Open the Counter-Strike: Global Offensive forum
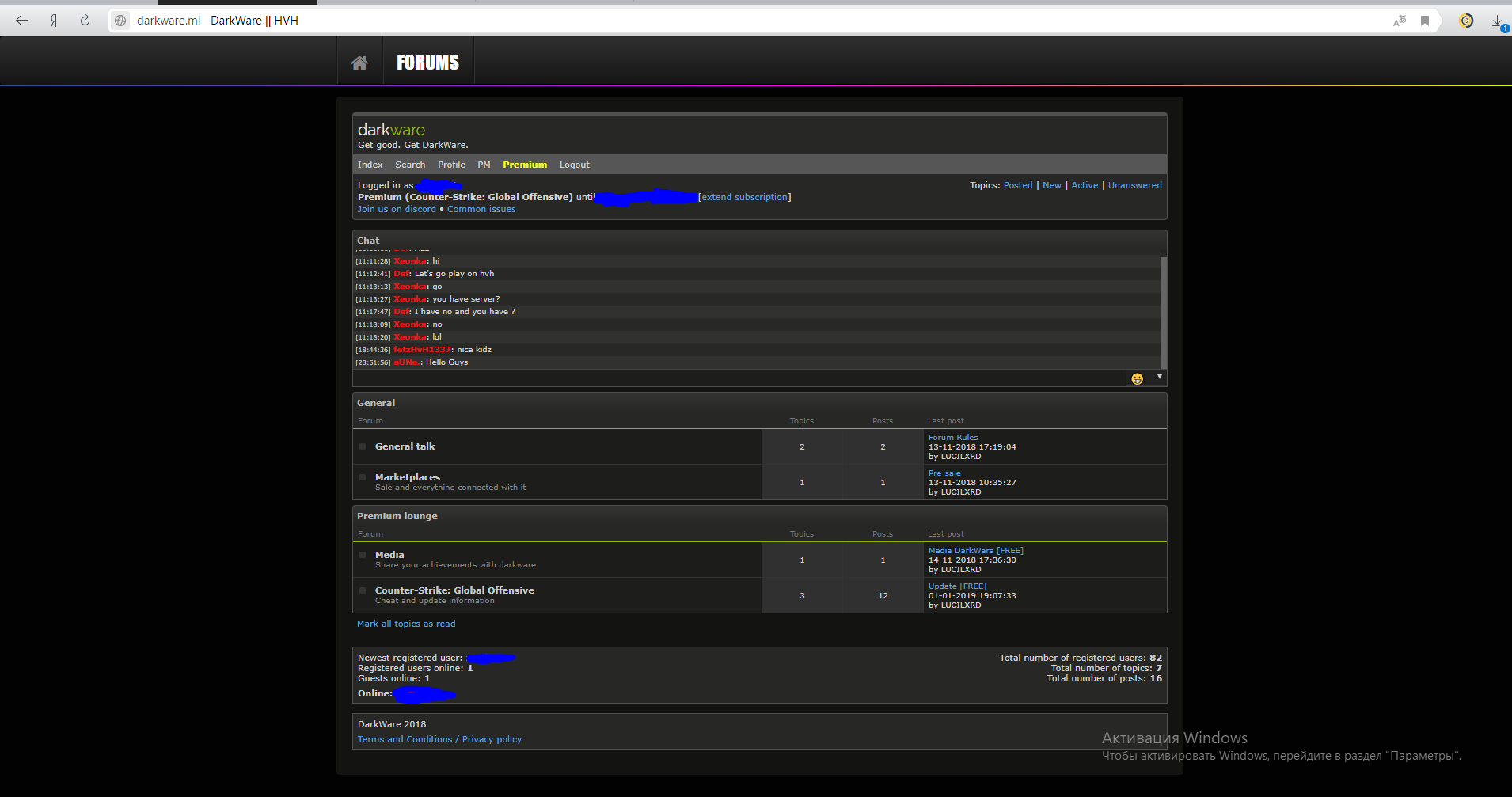Screen dimensions: 1512x797 (x=454, y=590)
